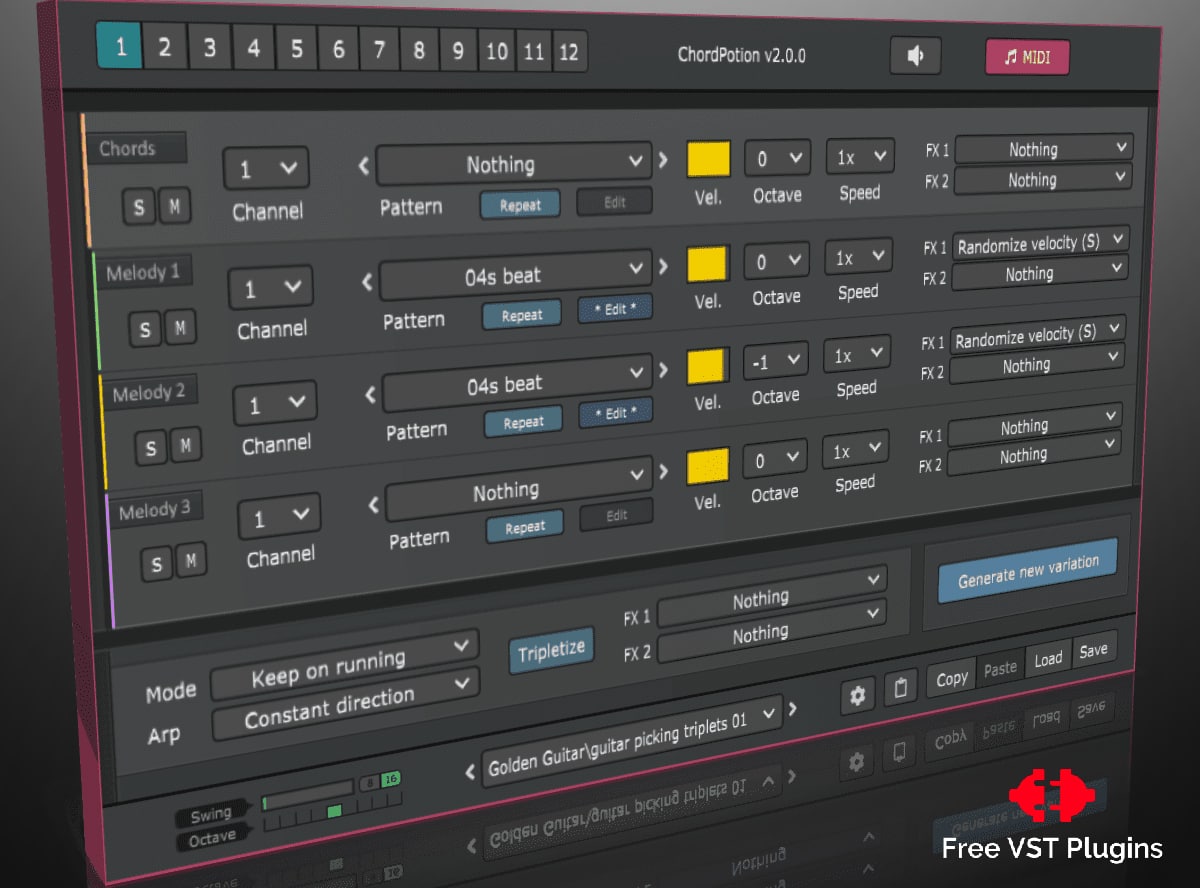Switch to slot tab 5
The image size is (1200, 888).
(296, 49)
